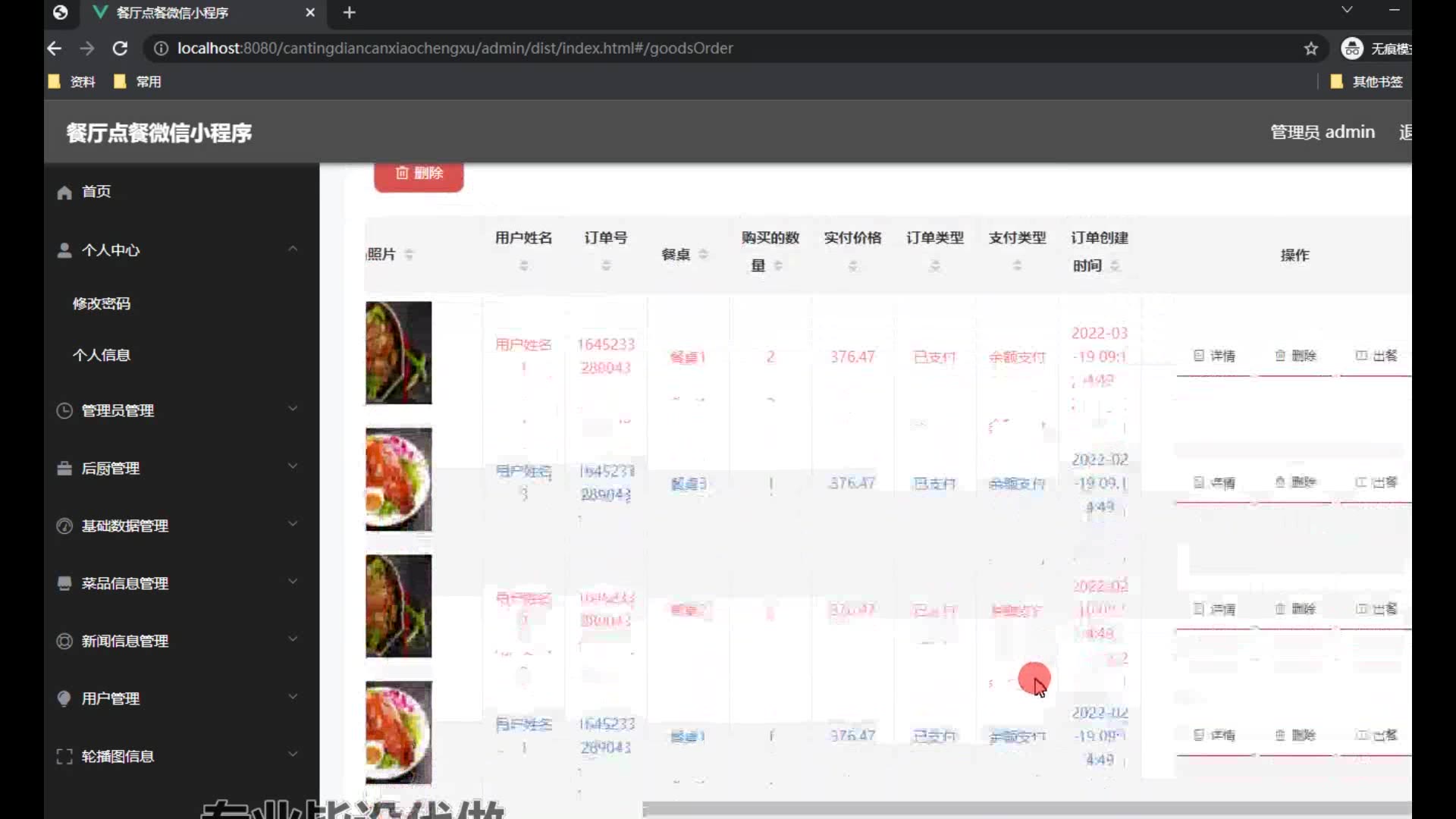Image resolution: width=1456 pixels, height=819 pixels.
Task: Toggle sort on 实付价格 column
Action: click(852, 265)
